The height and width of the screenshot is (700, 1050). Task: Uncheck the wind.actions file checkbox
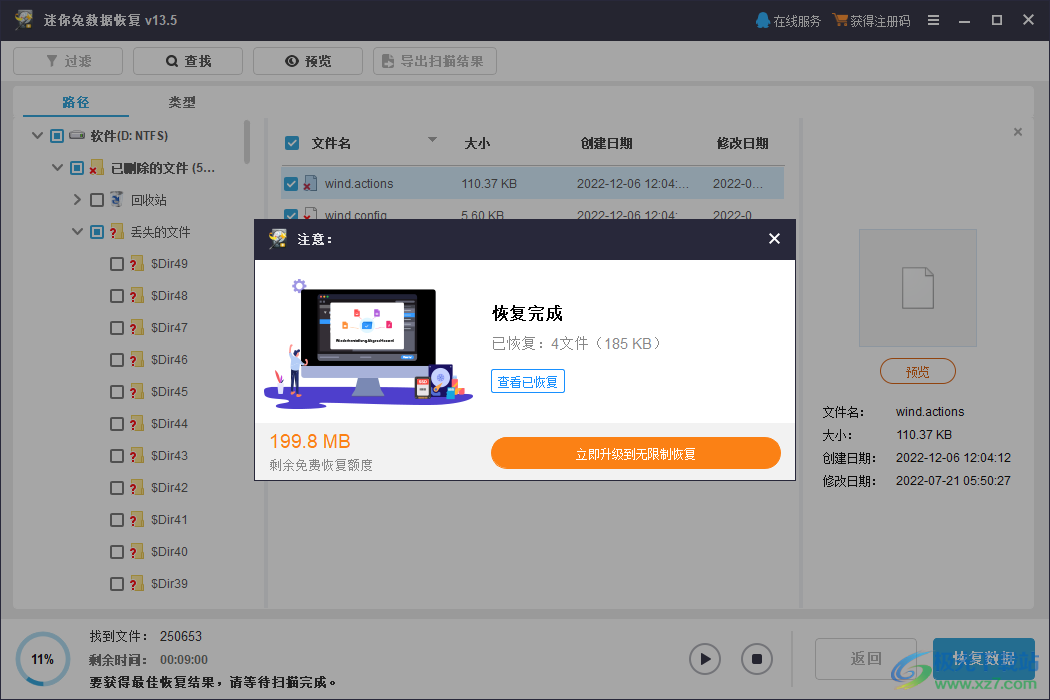291,183
